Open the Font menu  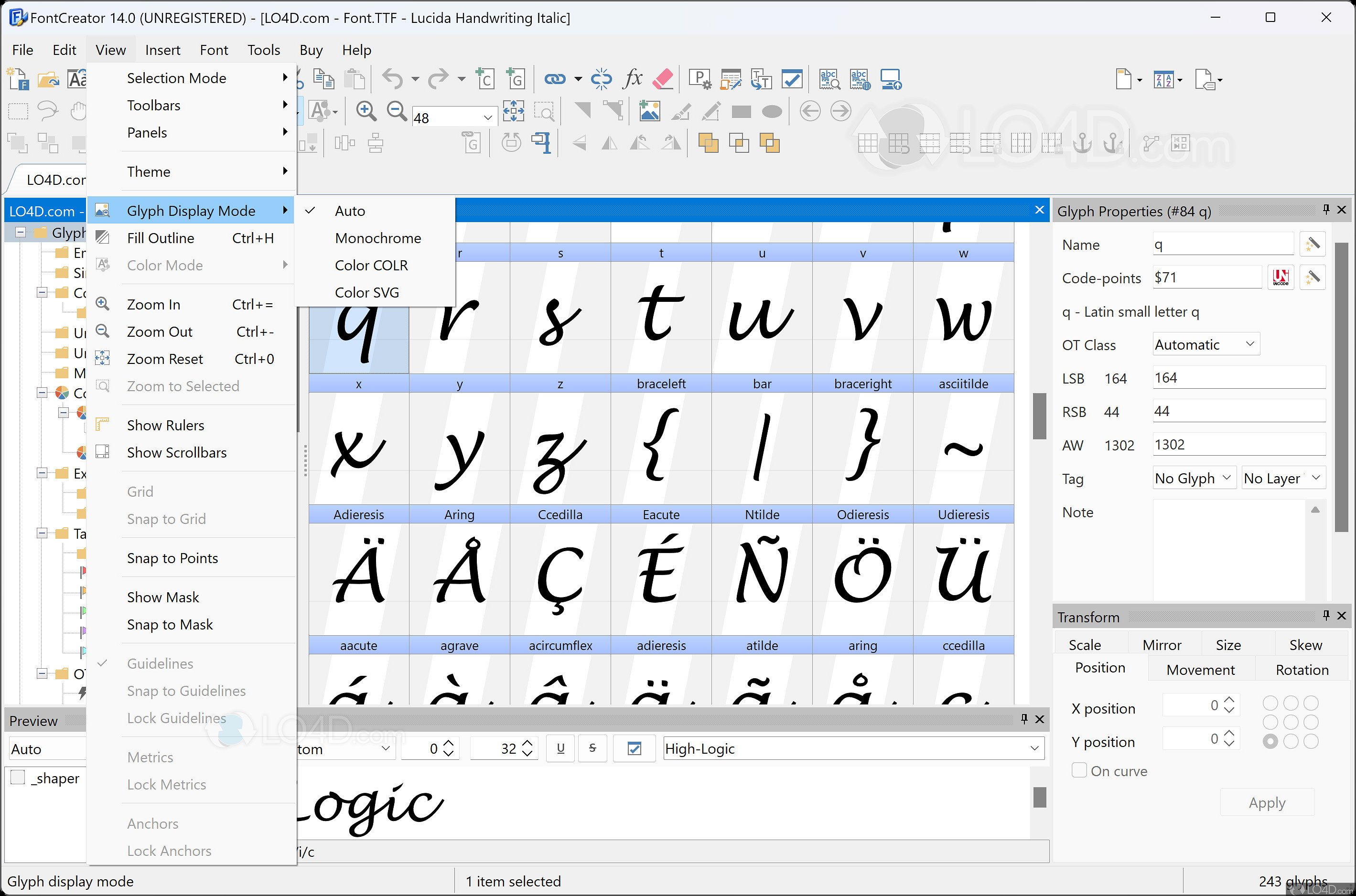[214, 50]
